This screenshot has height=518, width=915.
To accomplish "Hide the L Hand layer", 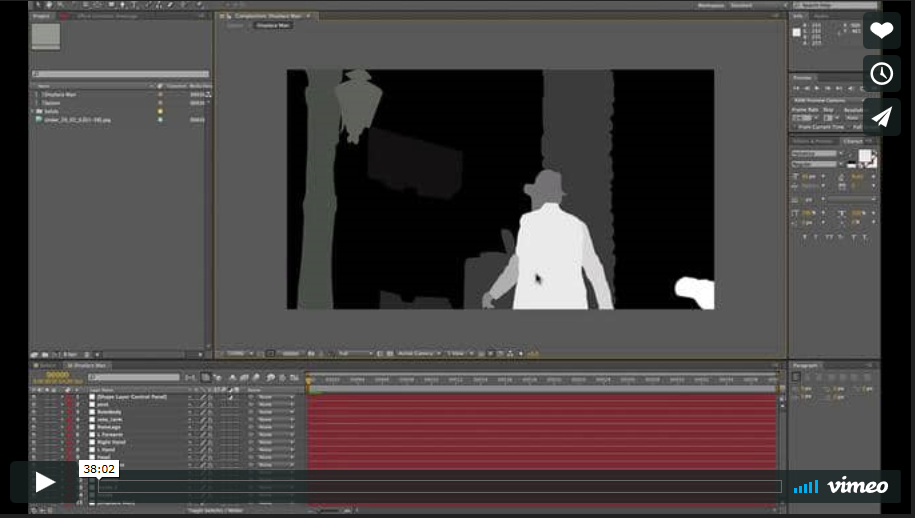I will click(x=34, y=450).
